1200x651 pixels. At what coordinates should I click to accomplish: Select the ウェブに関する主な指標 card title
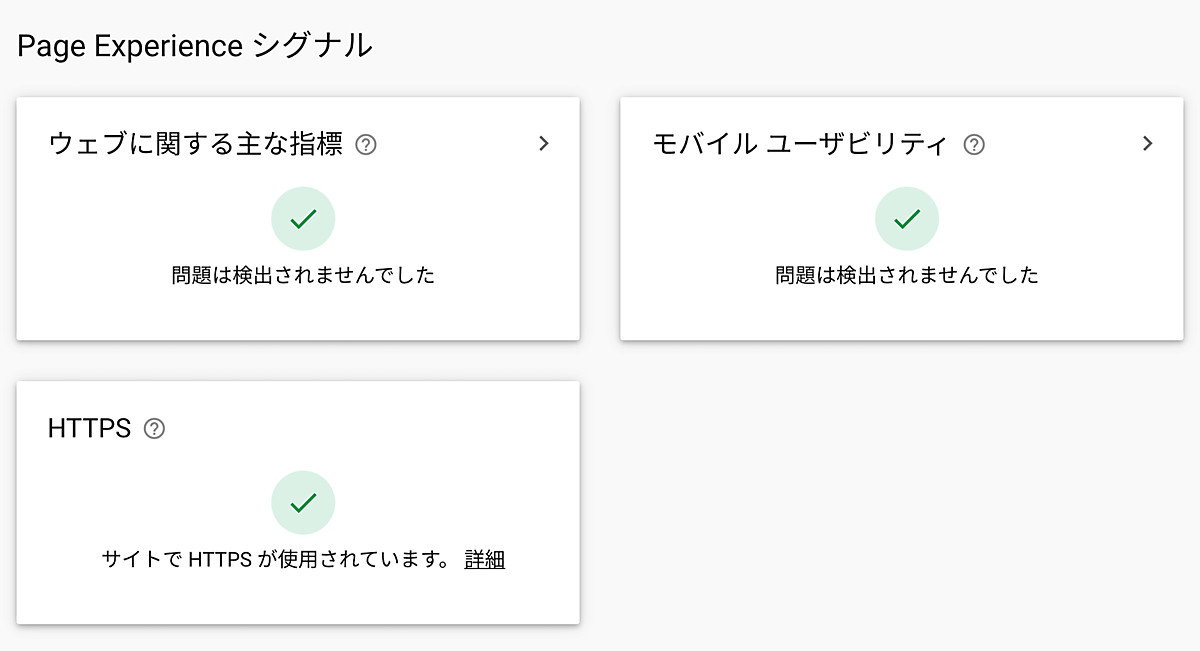[x=196, y=145]
